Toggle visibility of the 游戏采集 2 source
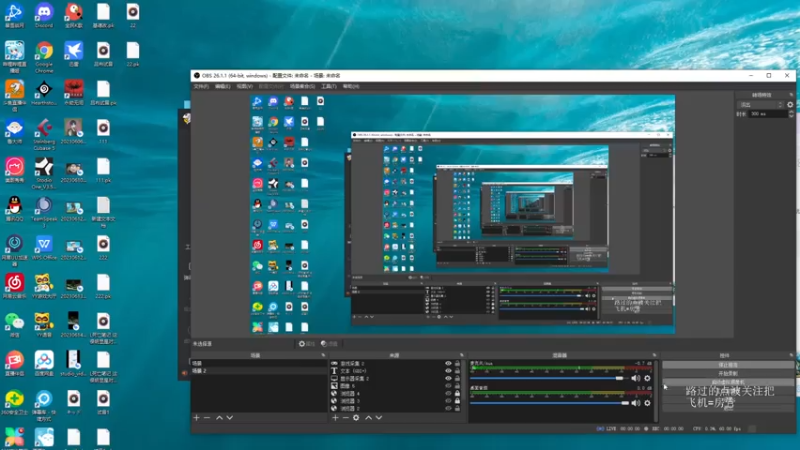Viewport: 800px width, 450px height. point(448,363)
